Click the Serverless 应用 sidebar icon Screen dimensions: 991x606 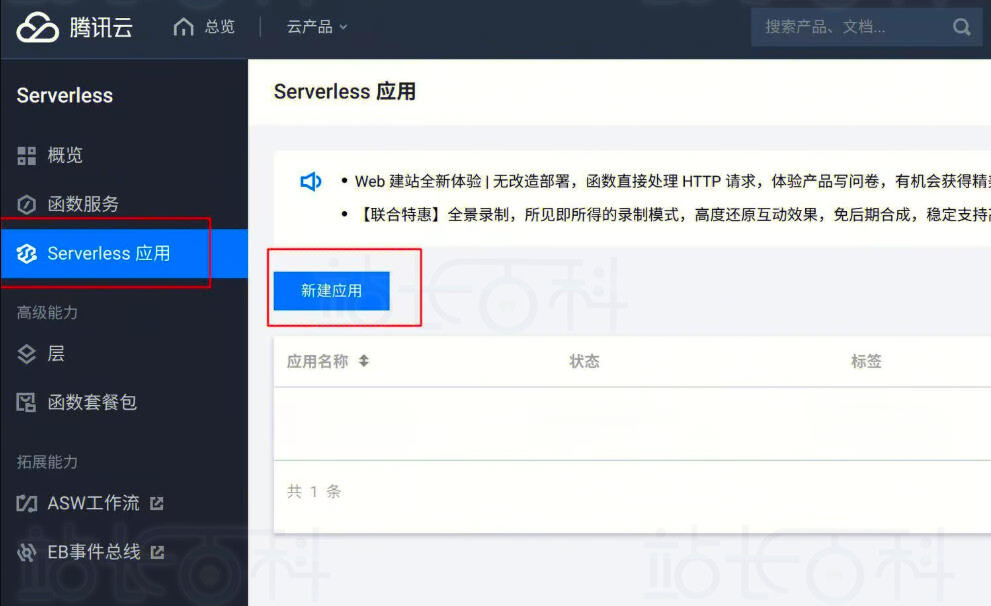pyautogui.click(x=27, y=253)
